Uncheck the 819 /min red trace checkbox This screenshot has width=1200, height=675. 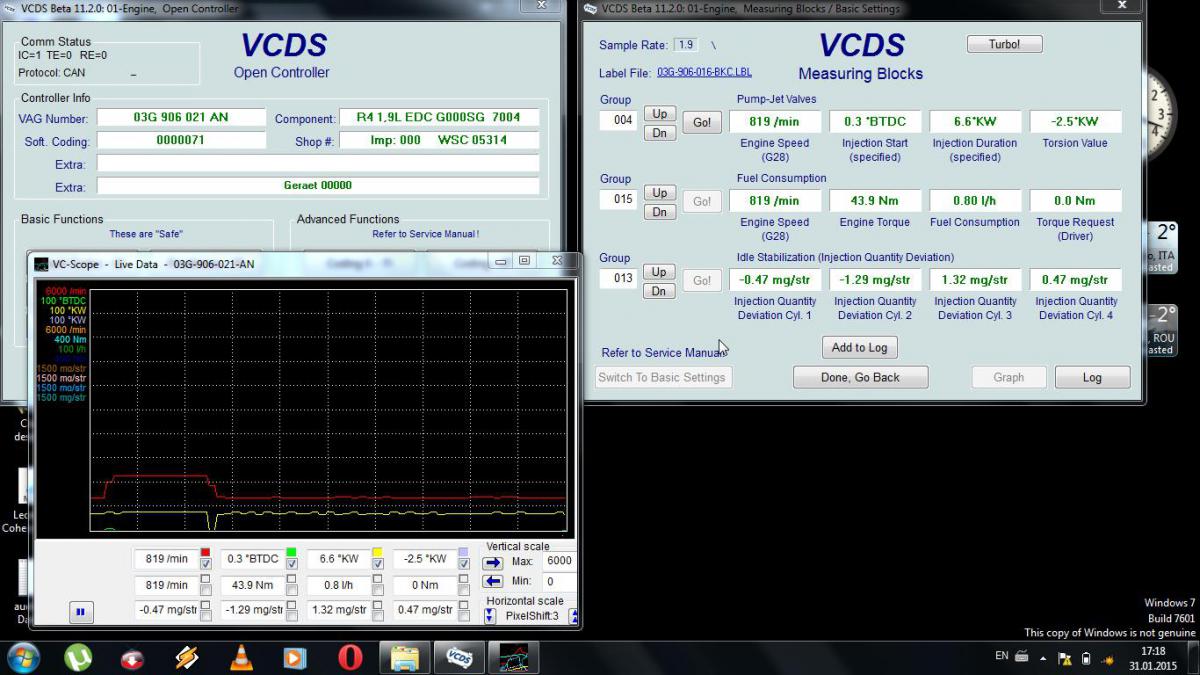(x=206, y=565)
